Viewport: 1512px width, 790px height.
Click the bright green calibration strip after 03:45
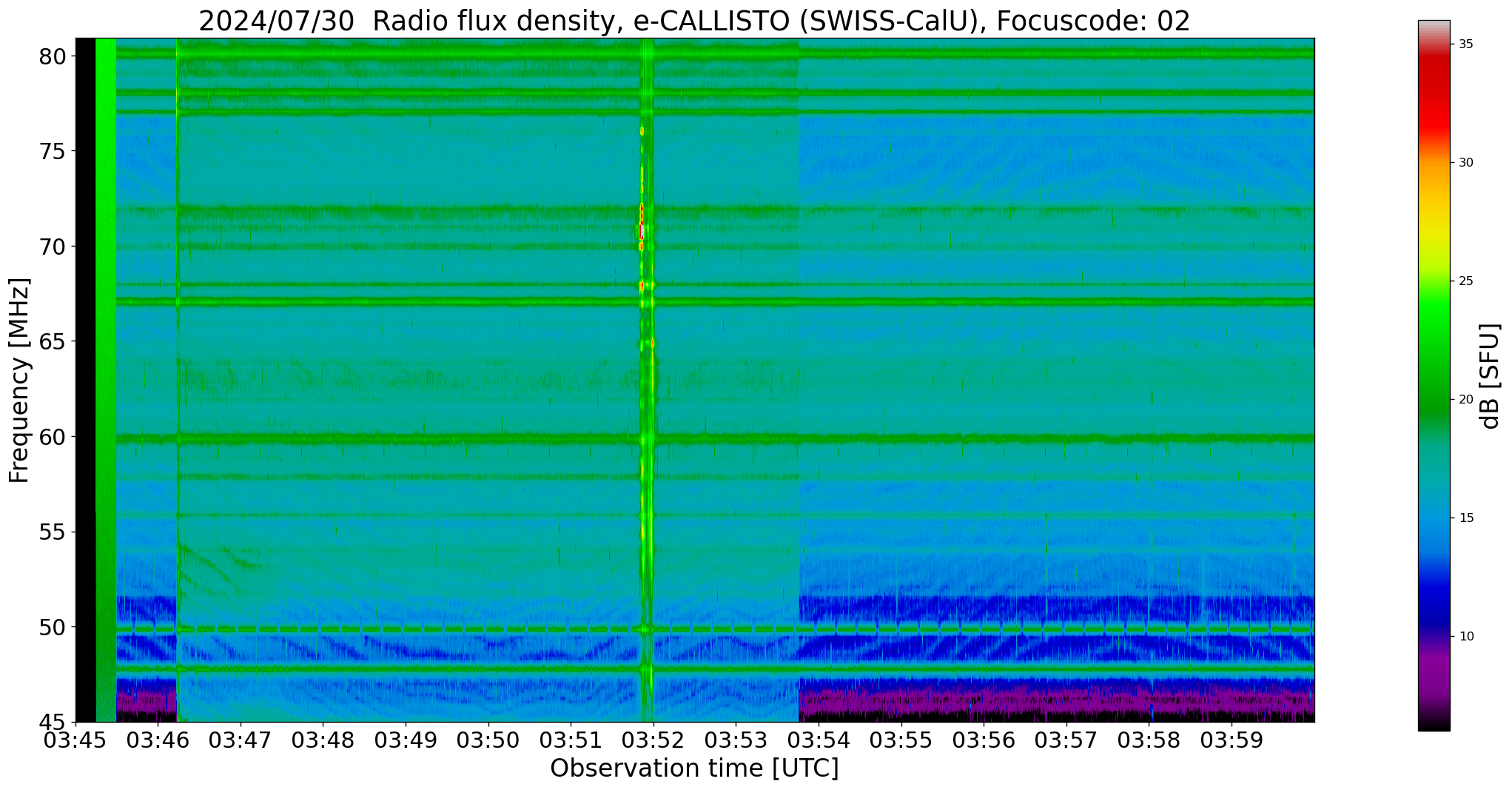[107, 380]
